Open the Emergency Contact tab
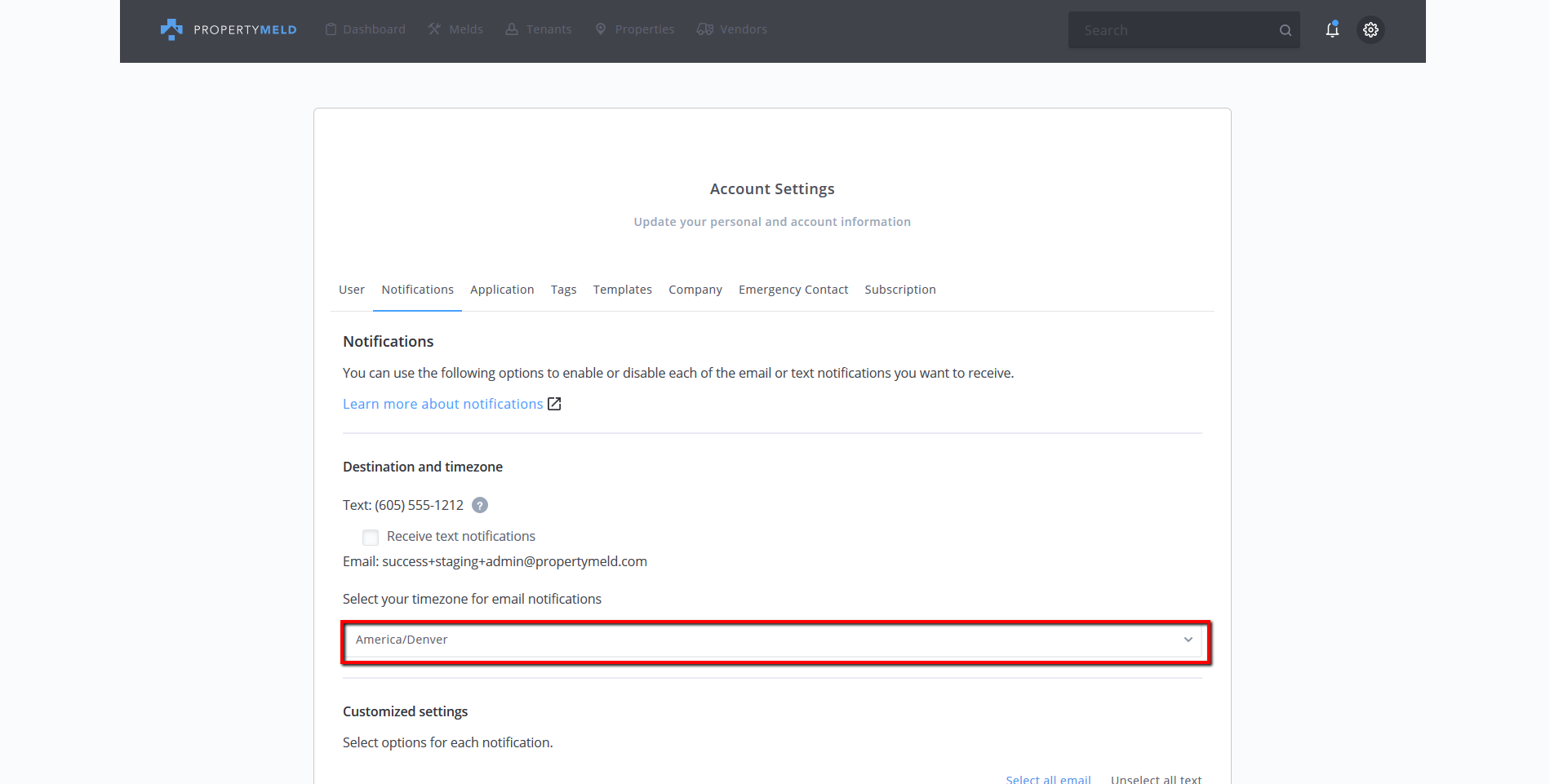Image resolution: width=1550 pixels, height=784 pixels. [x=793, y=290]
